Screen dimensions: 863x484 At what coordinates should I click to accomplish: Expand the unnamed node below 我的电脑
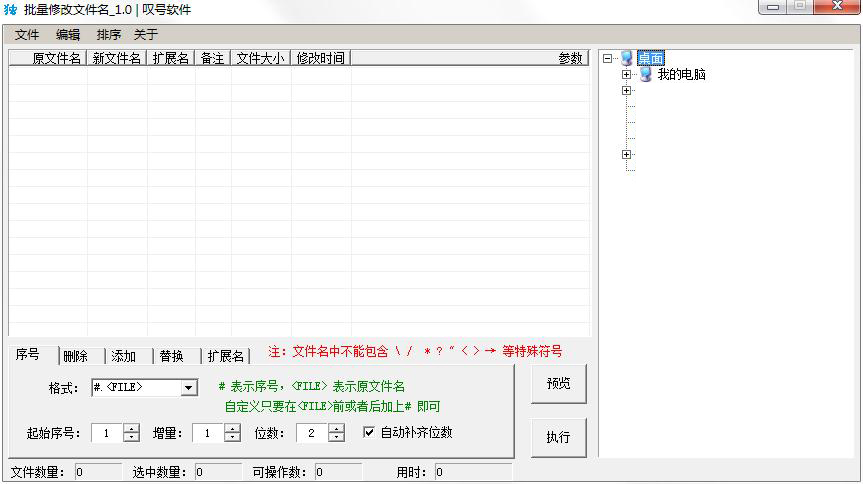[x=626, y=90]
